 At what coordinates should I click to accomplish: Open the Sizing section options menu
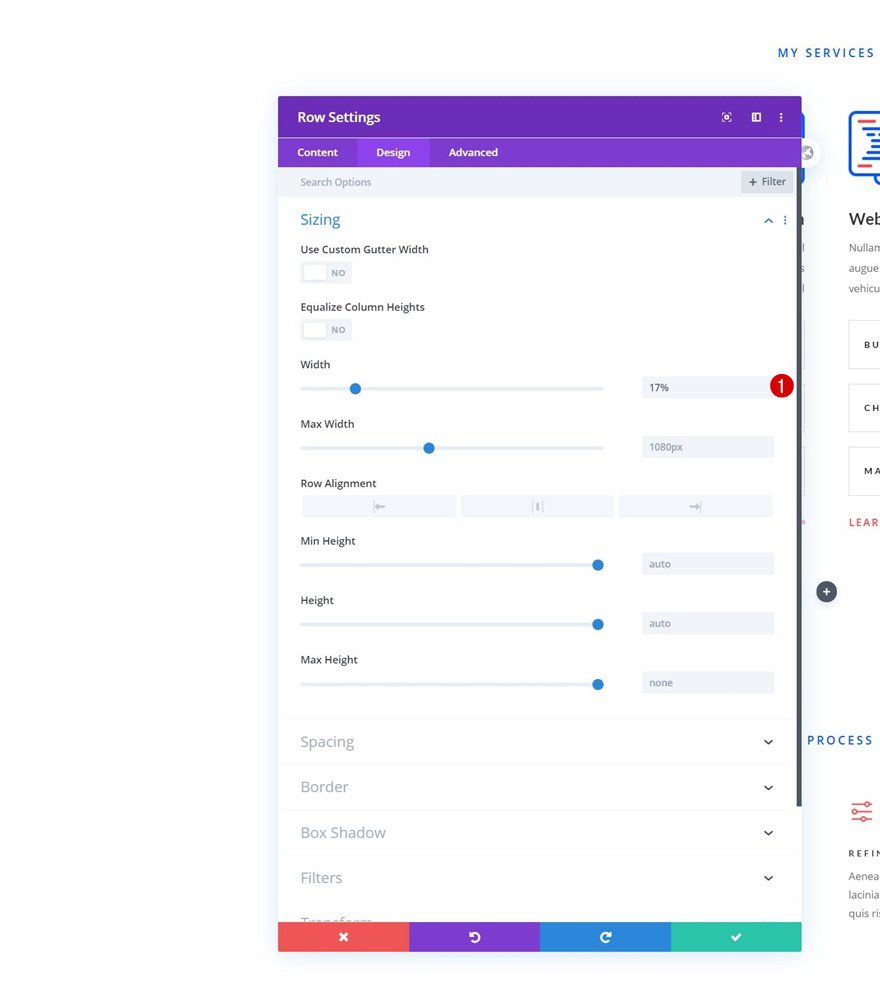(x=784, y=220)
